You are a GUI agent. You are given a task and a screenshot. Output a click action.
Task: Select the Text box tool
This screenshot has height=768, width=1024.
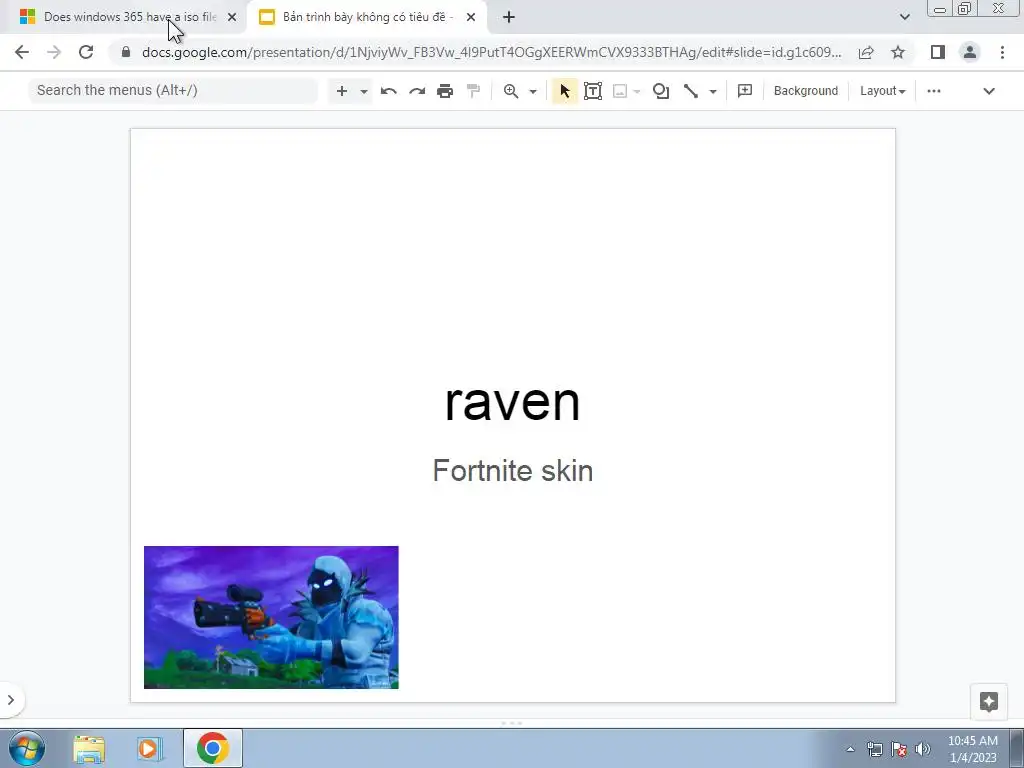(x=593, y=91)
